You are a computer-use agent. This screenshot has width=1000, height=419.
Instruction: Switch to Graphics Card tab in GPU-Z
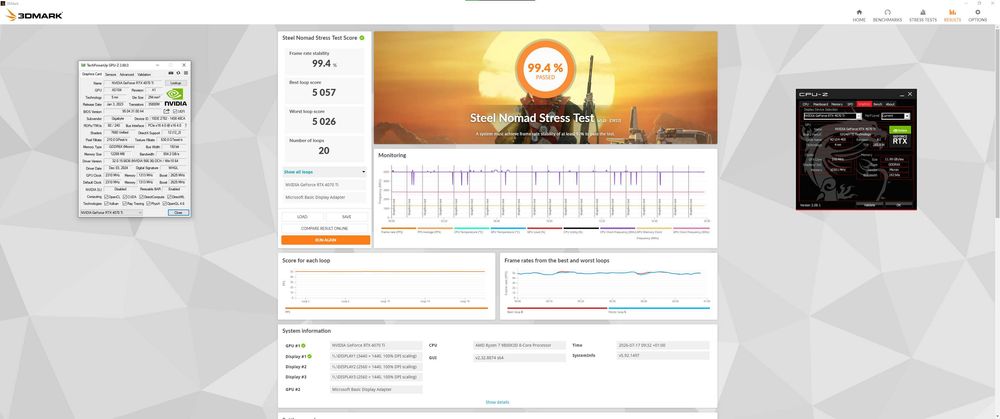click(91, 74)
